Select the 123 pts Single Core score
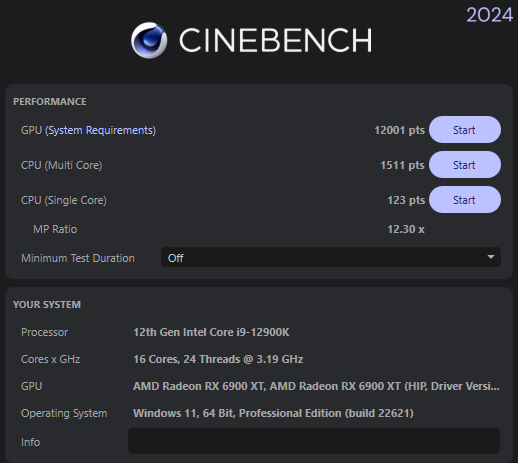 click(406, 200)
